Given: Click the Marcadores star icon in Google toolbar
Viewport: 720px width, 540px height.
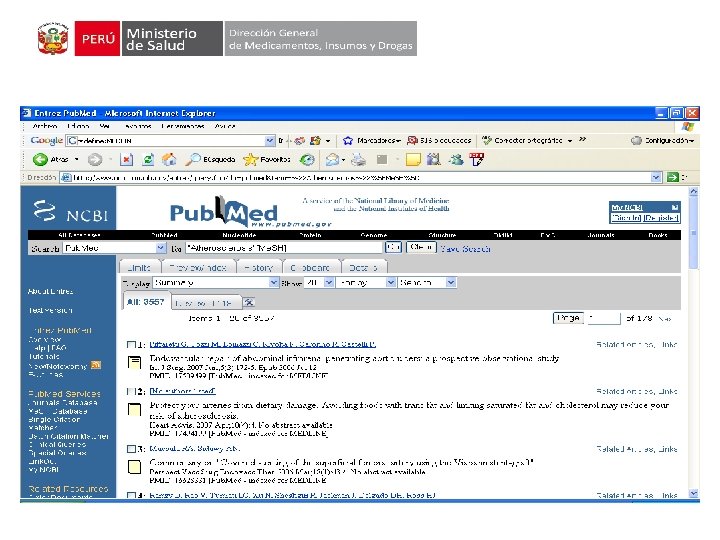Looking at the screenshot, I should click(x=348, y=141).
